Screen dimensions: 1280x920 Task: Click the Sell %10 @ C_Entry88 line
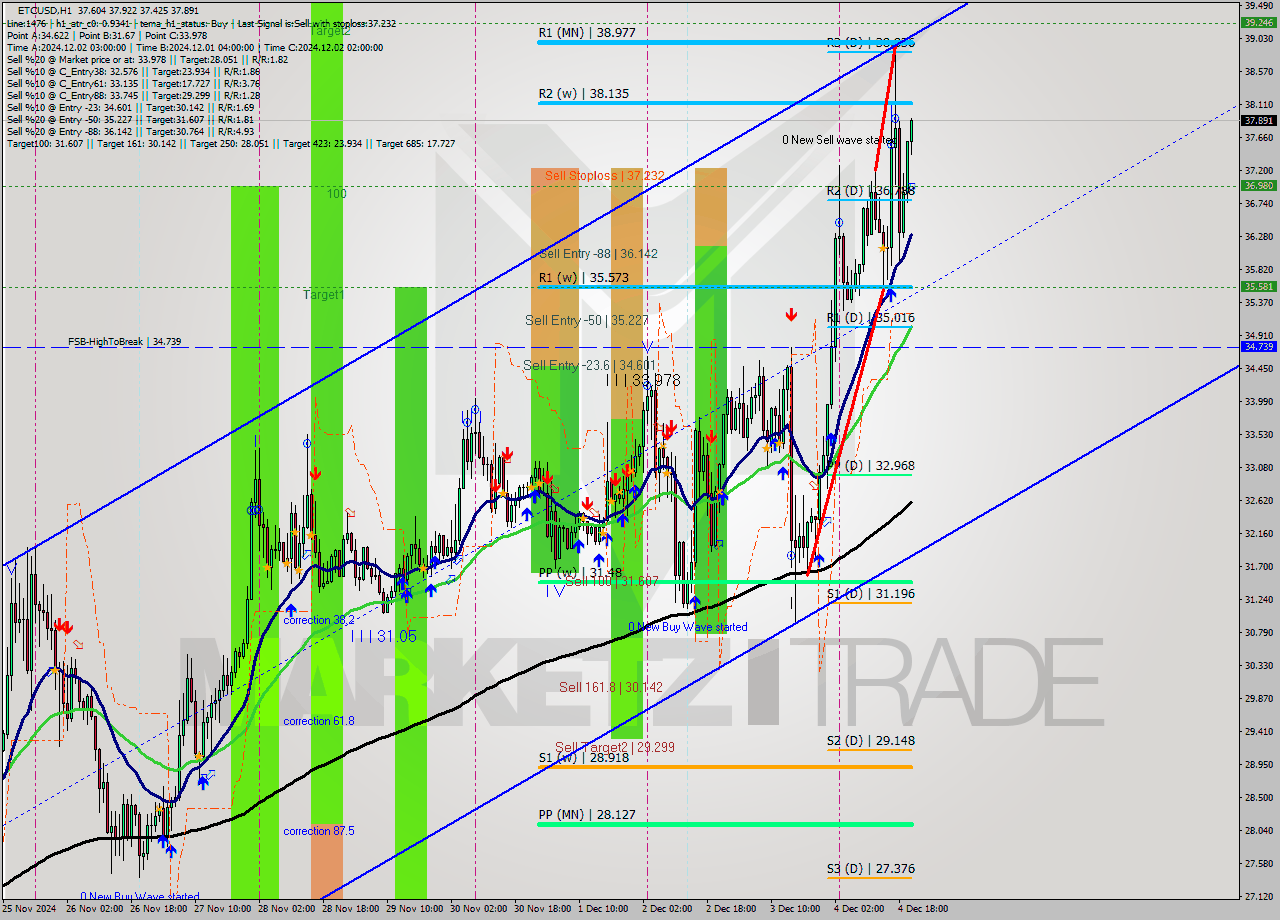pyautogui.click(x=133, y=96)
